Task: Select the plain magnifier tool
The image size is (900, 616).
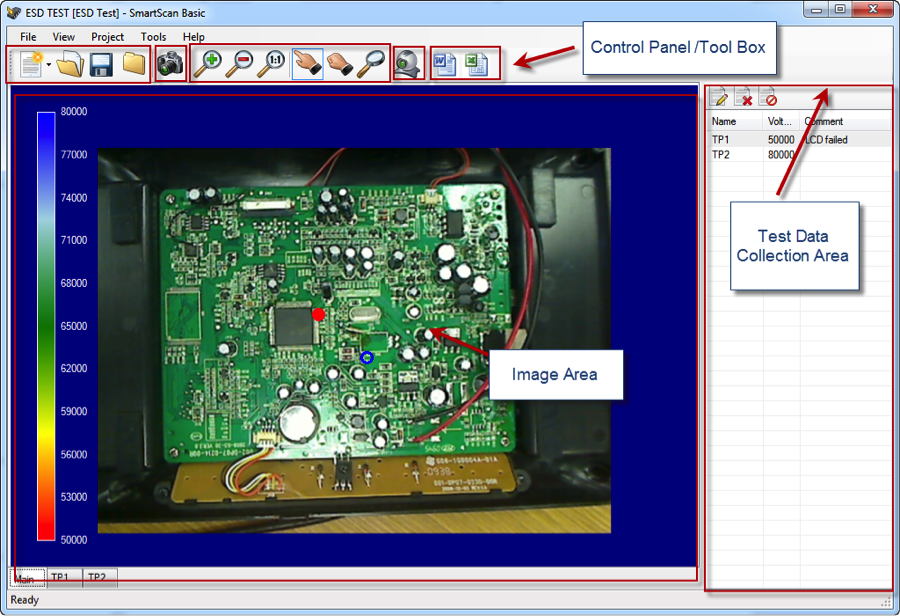Action: coord(372,66)
